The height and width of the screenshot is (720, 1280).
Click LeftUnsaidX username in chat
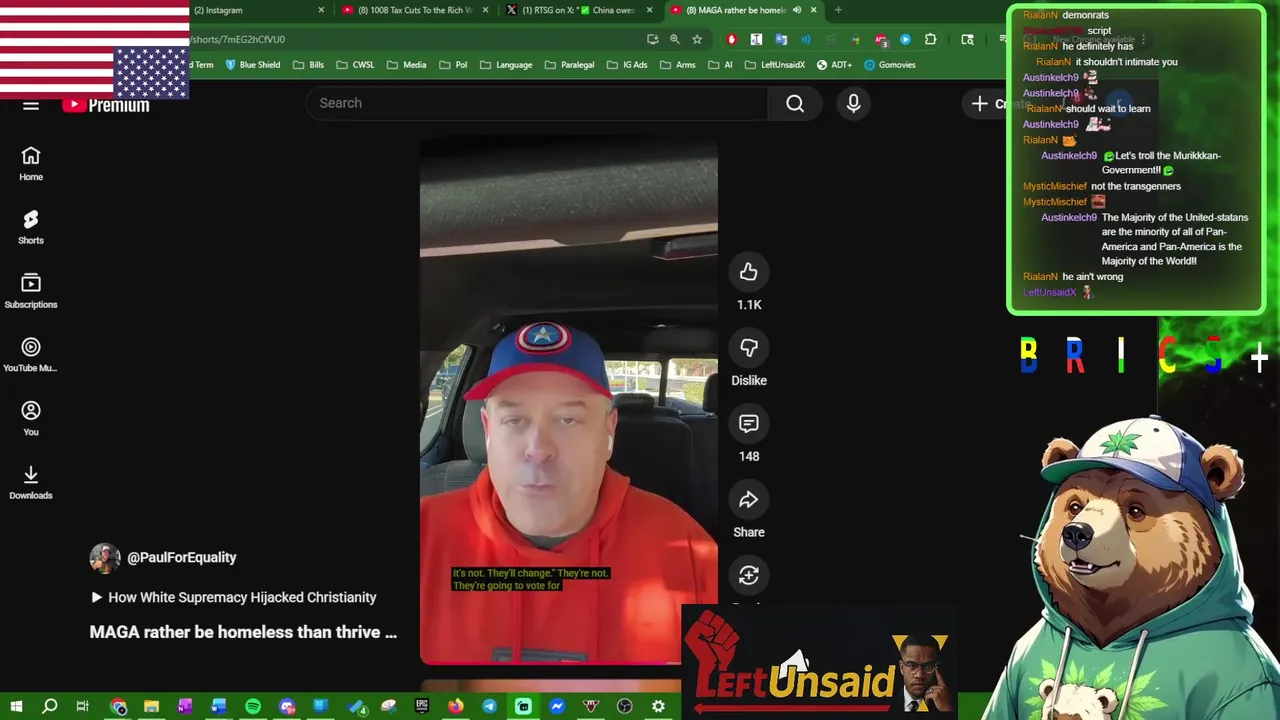pyautogui.click(x=1049, y=292)
